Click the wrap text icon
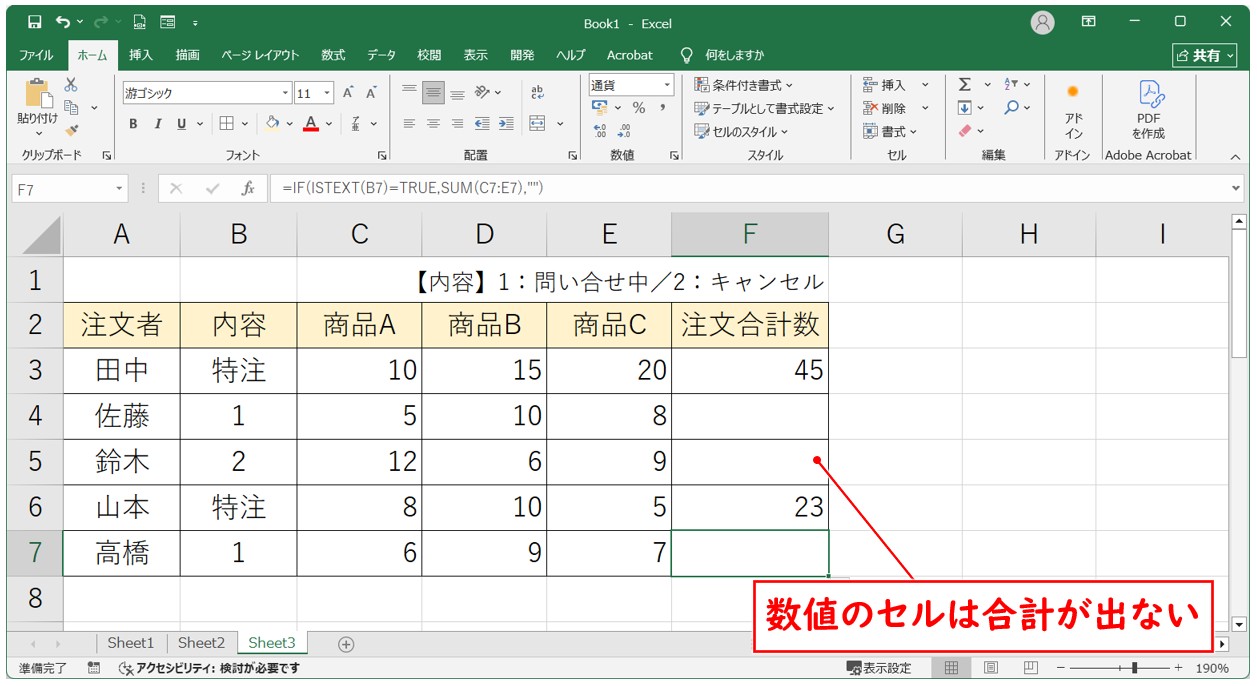The height and width of the screenshot is (686, 1257). [x=537, y=93]
